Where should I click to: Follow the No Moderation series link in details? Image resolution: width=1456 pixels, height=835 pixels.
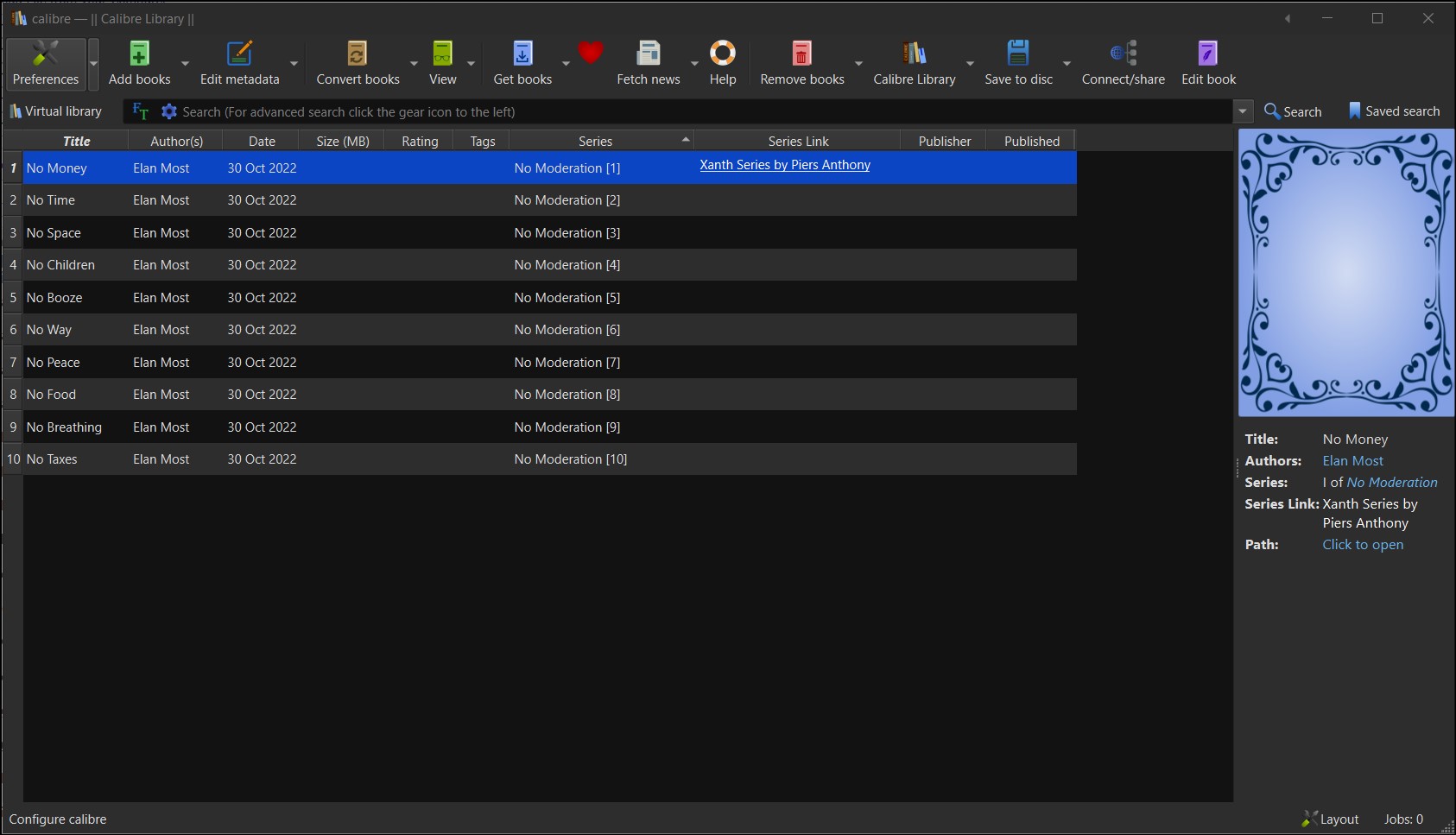point(1392,483)
